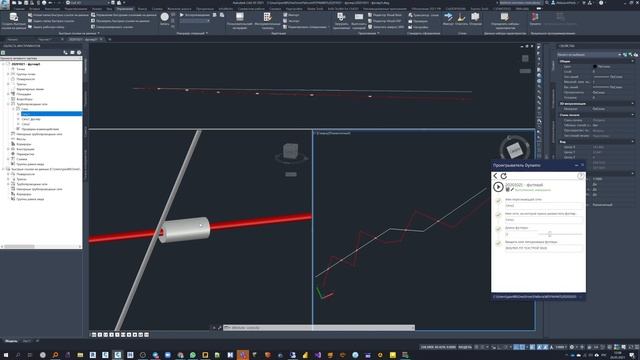Edit the second network name input field

[544, 220]
